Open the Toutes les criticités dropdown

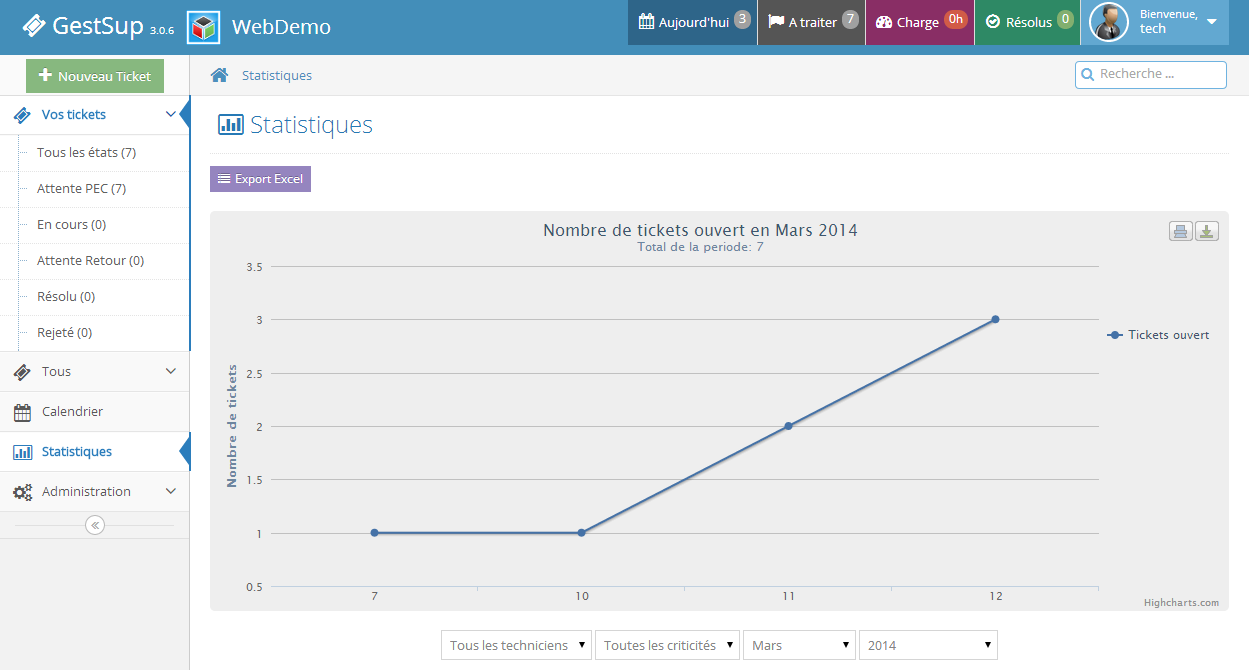[667, 645]
